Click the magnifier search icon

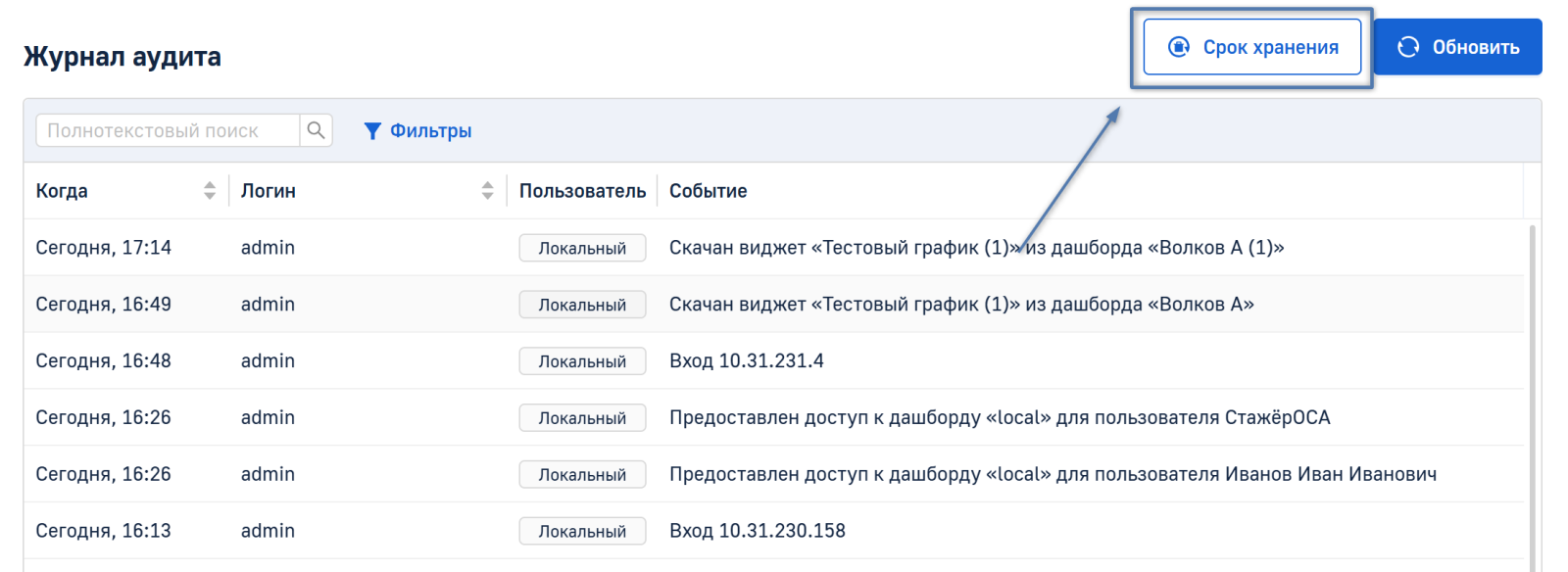coord(316,130)
